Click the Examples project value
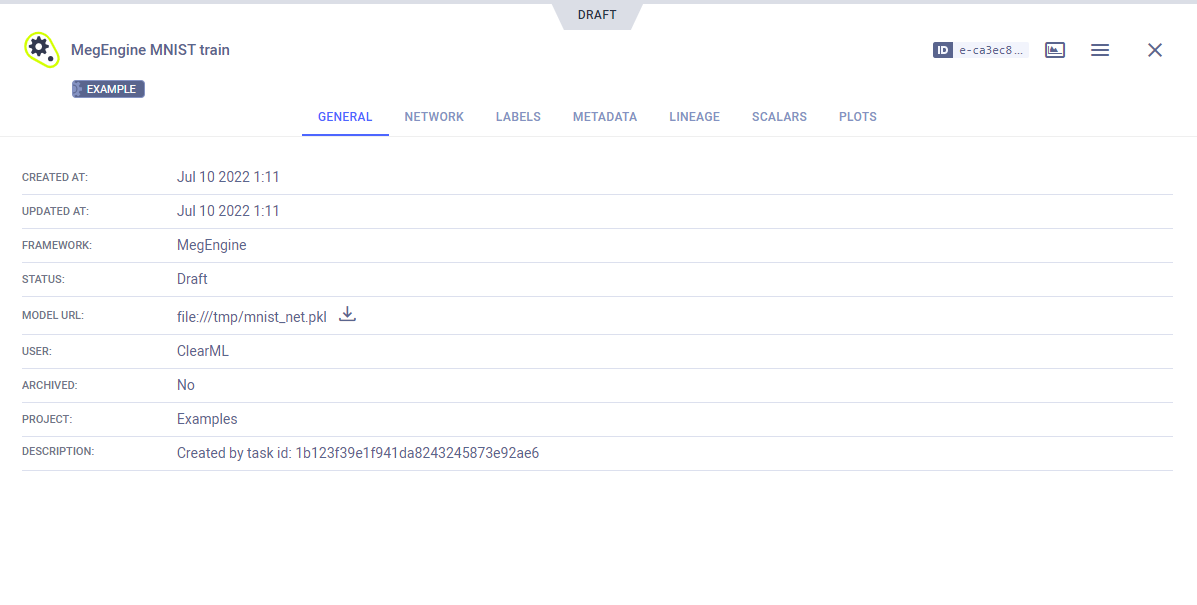Viewport: 1197px width, 605px height. 207,419
